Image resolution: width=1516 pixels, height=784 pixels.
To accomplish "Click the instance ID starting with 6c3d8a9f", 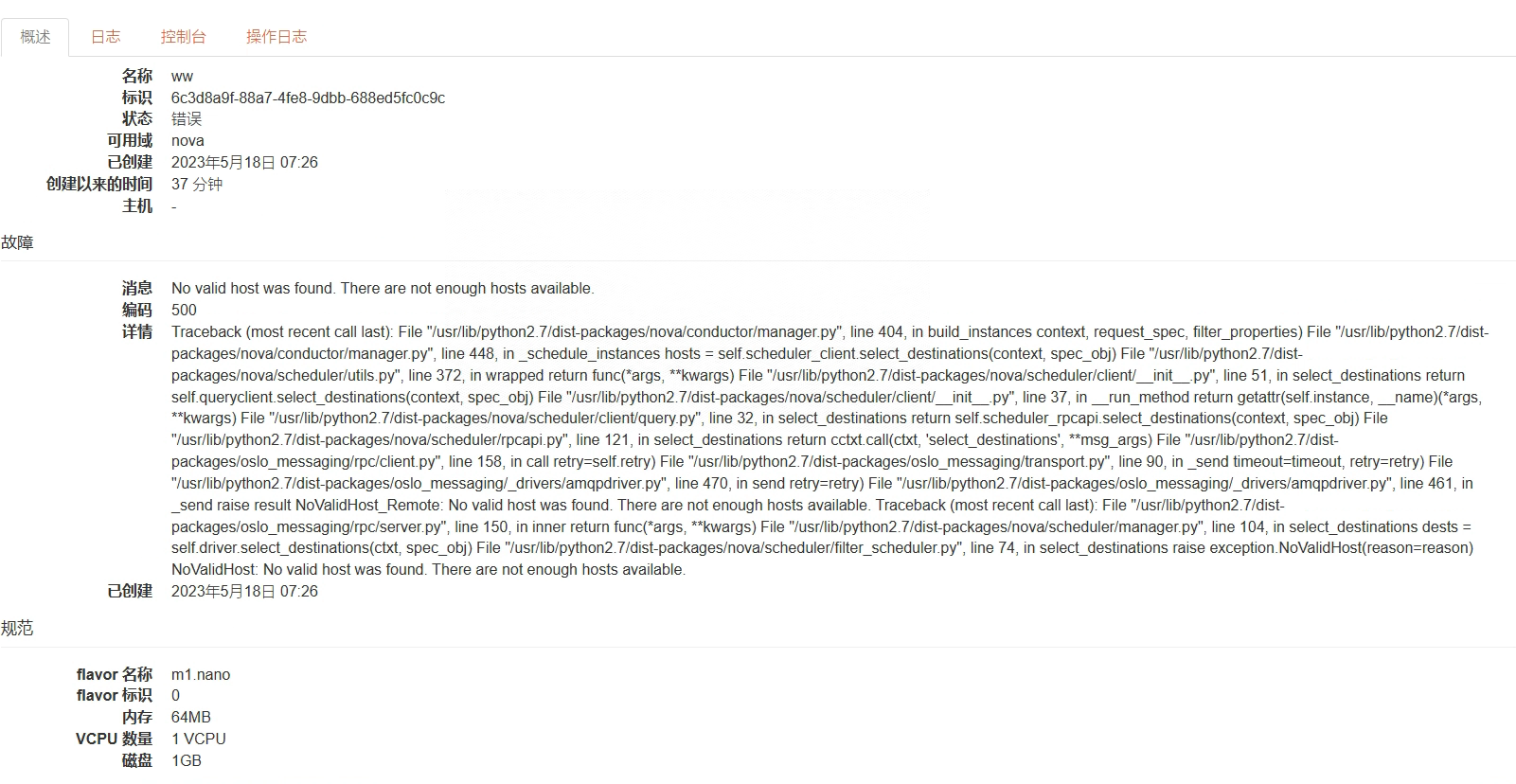I will click(x=308, y=98).
